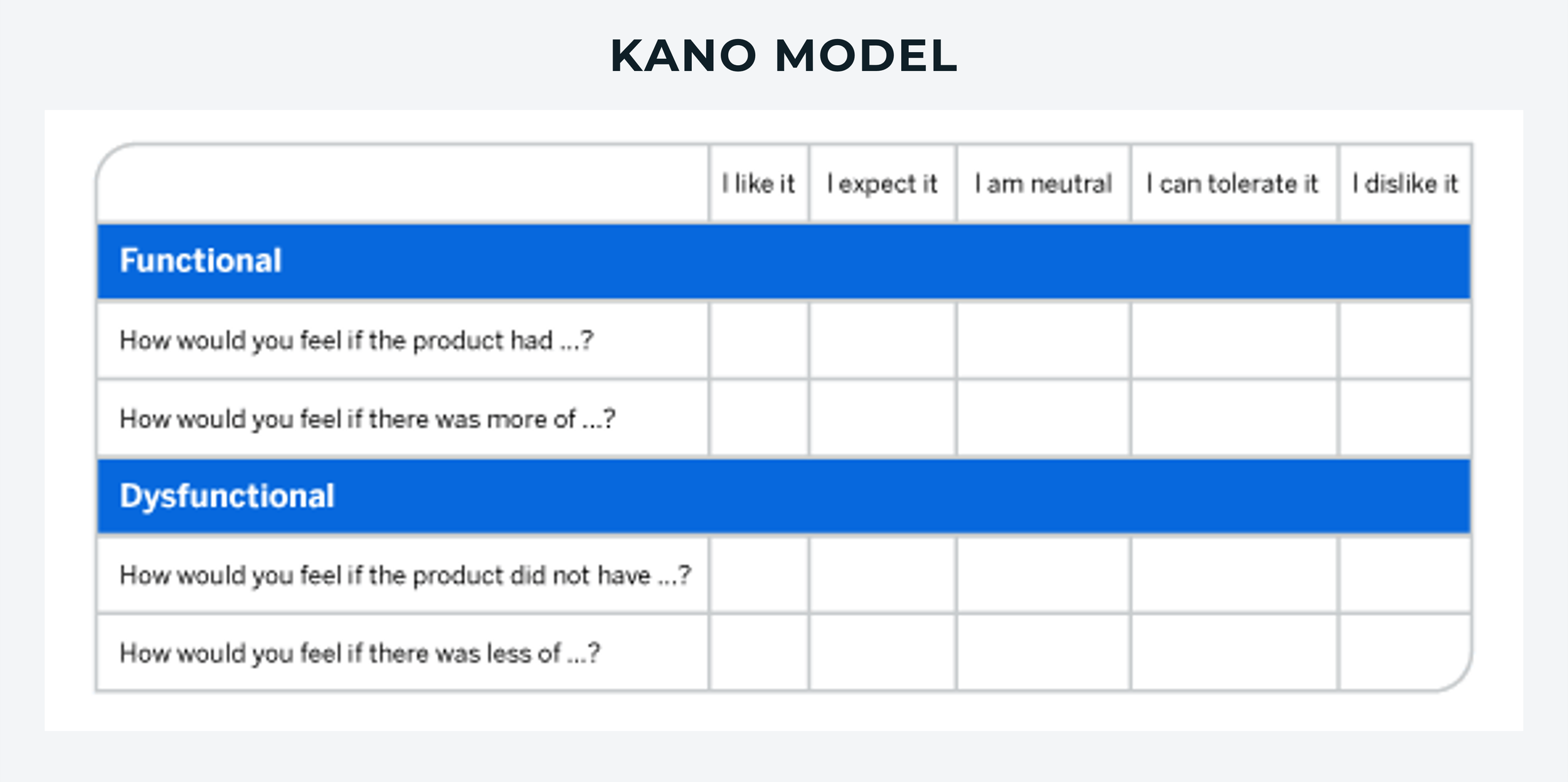Mark "I dislike it" for did not have question
Image resolution: width=1568 pixels, height=782 pixels.
click(1405, 575)
